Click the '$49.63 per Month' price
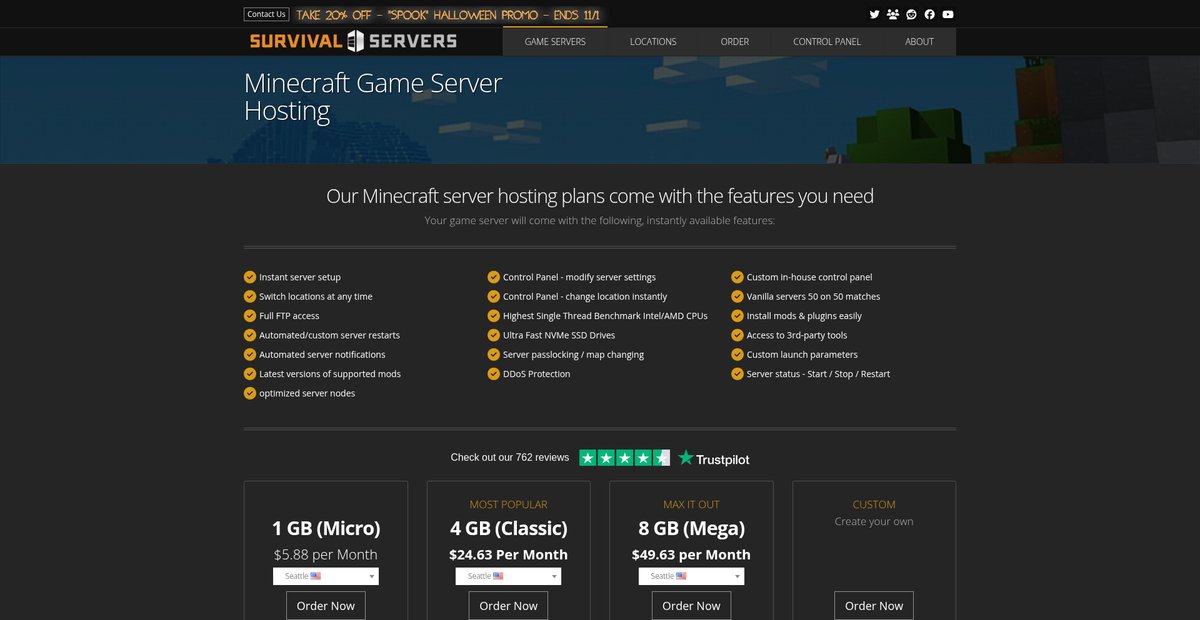 (691, 554)
